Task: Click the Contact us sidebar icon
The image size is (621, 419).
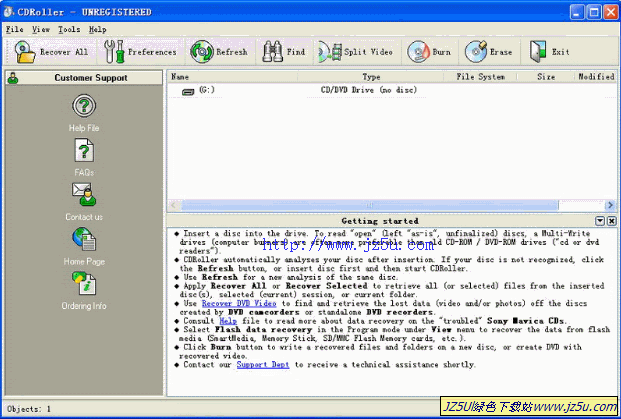Action: [x=84, y=194]
